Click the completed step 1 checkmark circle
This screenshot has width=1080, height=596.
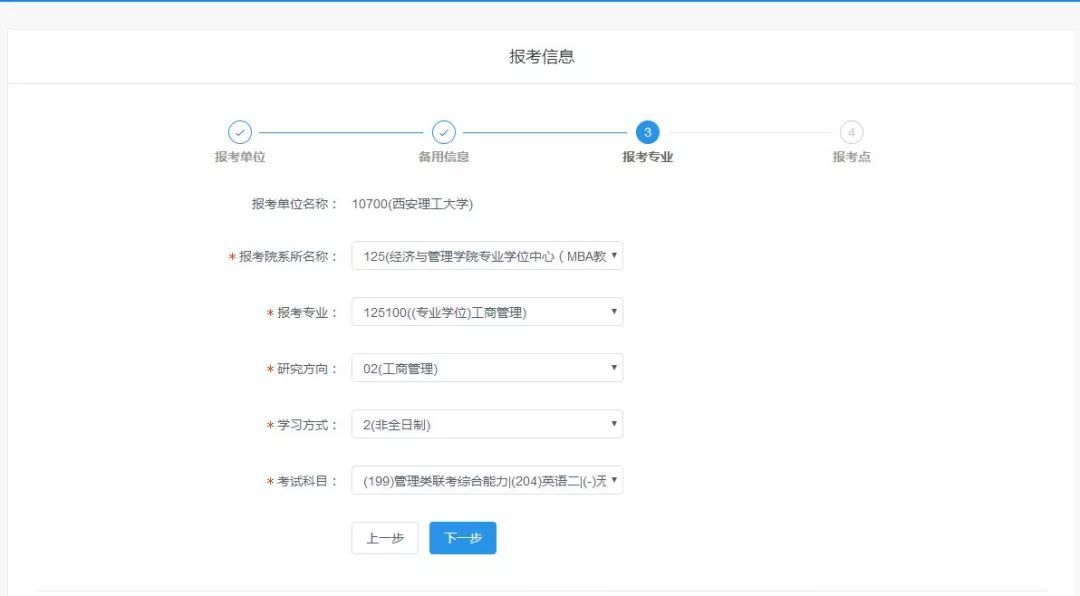click(x=240, y=132)
